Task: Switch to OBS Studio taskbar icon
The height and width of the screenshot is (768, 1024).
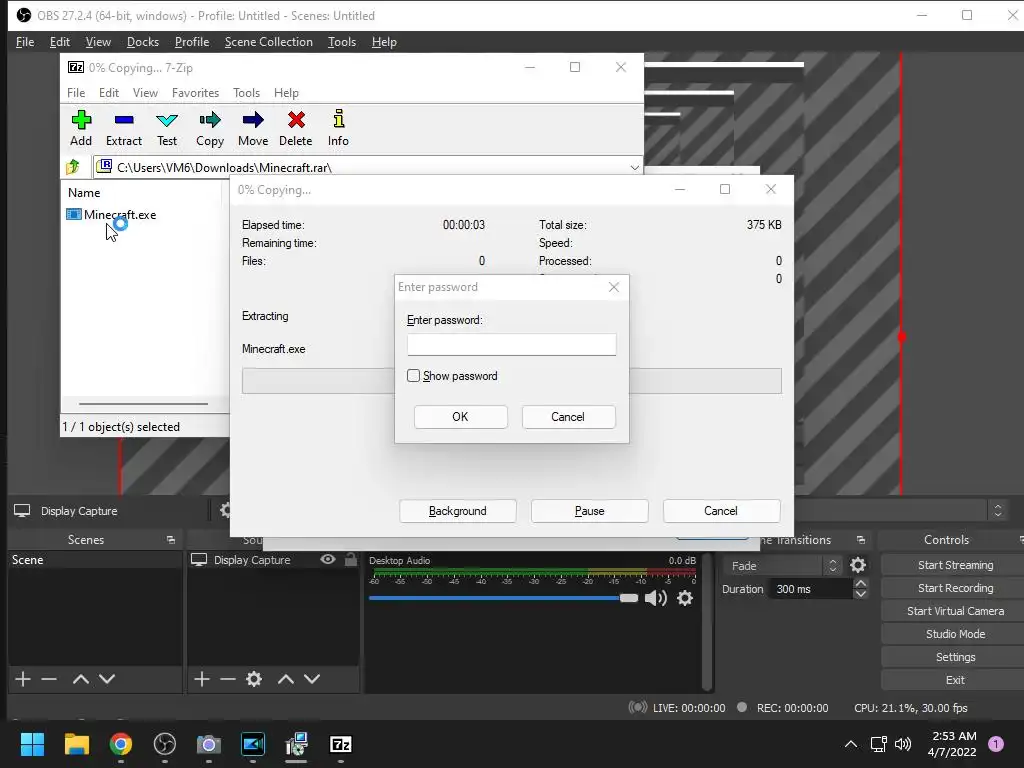Action: click(165, 744)
